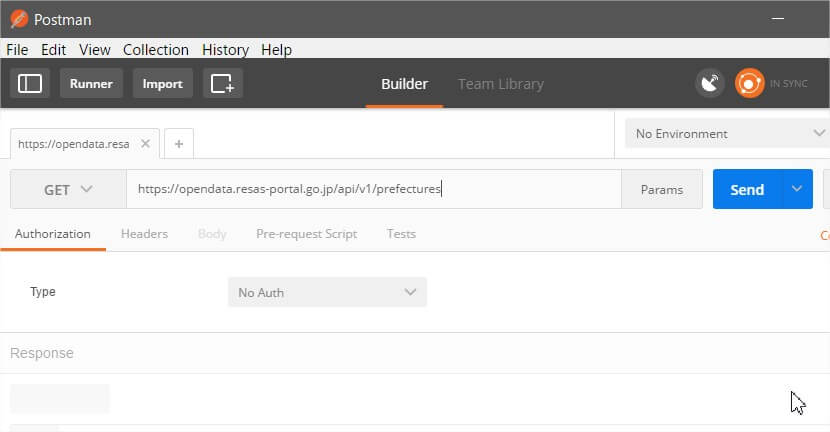Select the Body tab
Screen dimensions: 830x432
tap(212, 234)
